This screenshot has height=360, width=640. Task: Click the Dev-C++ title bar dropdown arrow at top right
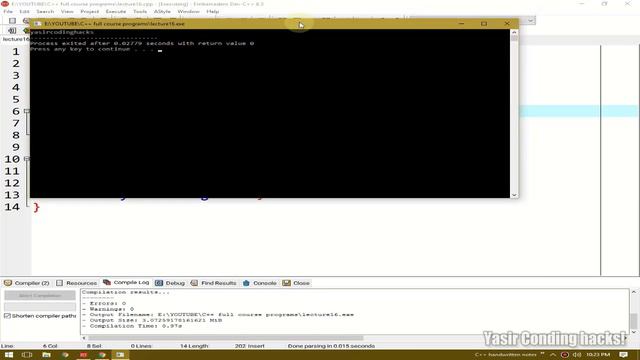(531, 20)
